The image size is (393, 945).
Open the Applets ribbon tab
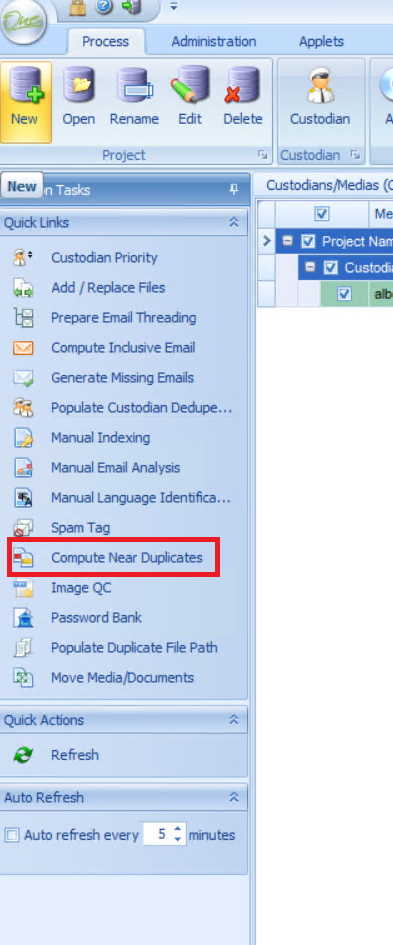pos(321,42)
